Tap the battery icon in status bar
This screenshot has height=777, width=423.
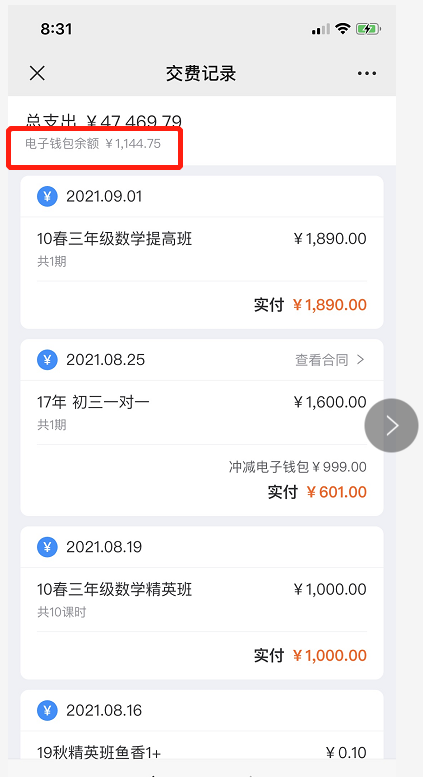click(x=368, y=29)
